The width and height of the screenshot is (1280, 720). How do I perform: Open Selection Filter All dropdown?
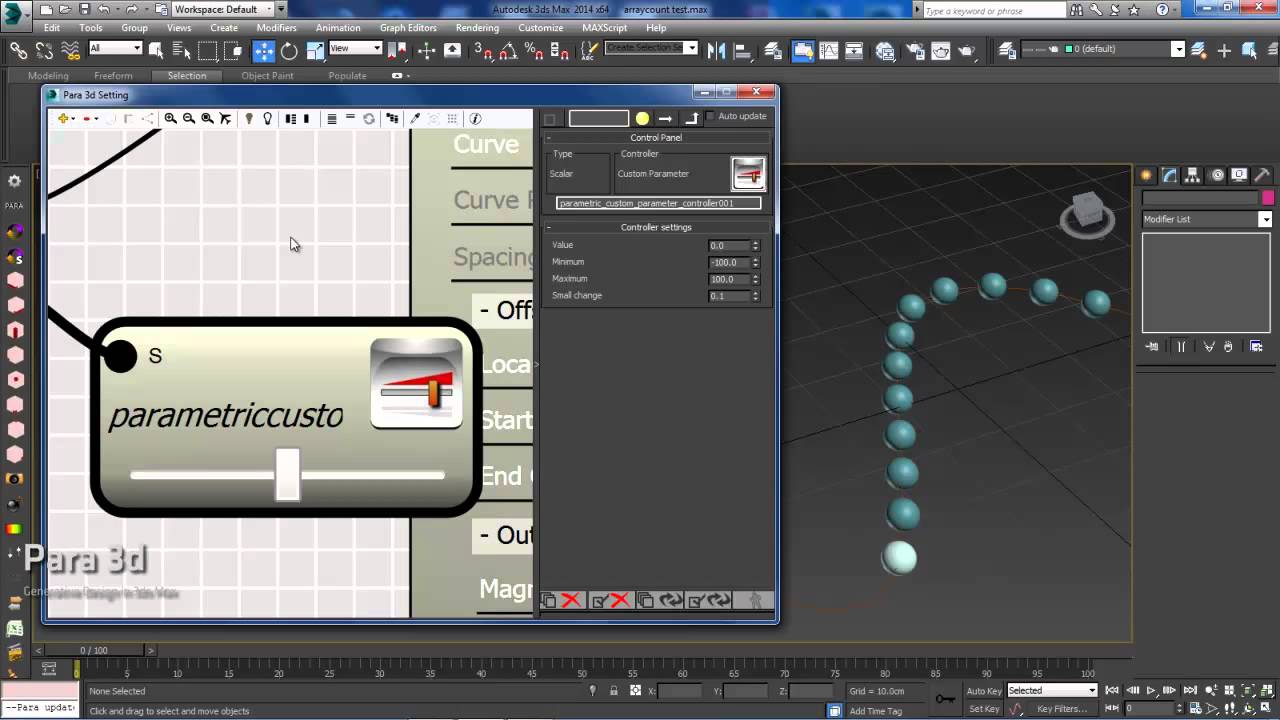tap(115, 48)
